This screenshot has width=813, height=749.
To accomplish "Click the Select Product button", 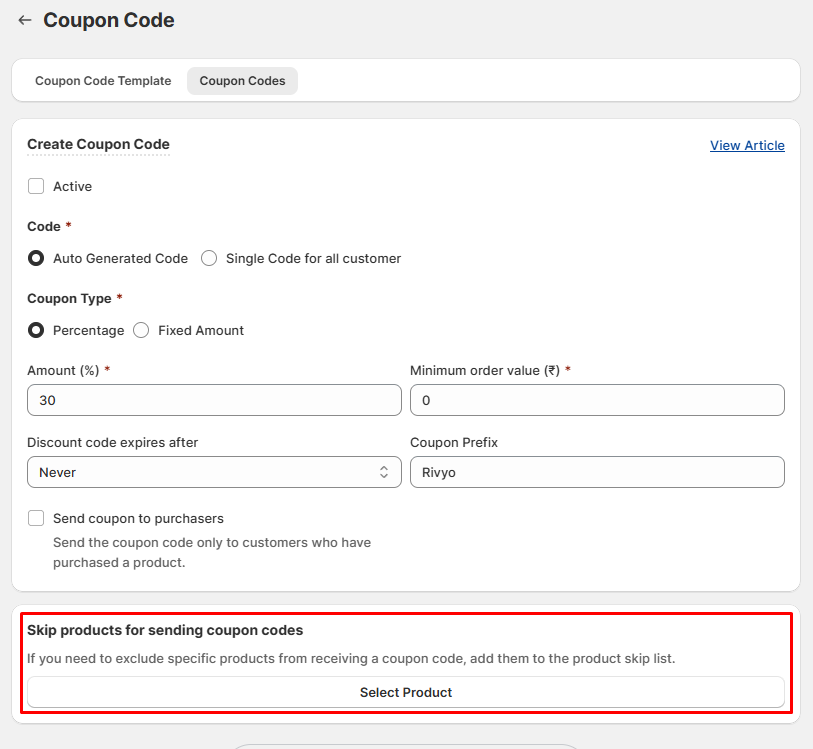I will point(406,693).
